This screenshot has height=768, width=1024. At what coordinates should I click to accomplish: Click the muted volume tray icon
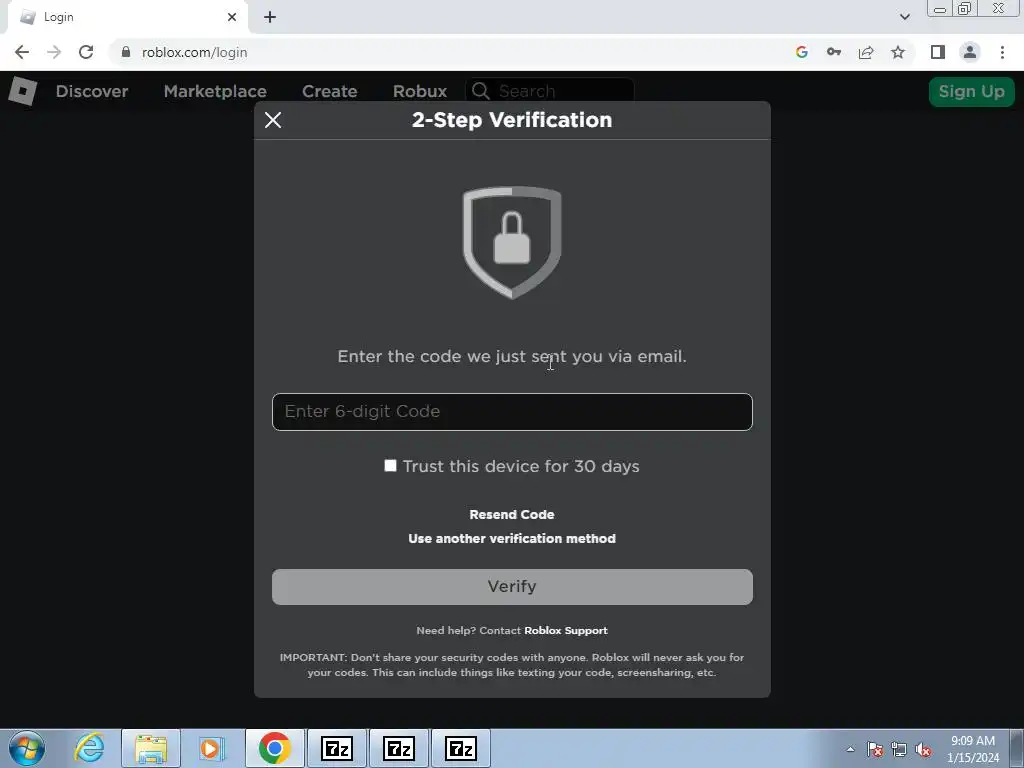[923, 749]
